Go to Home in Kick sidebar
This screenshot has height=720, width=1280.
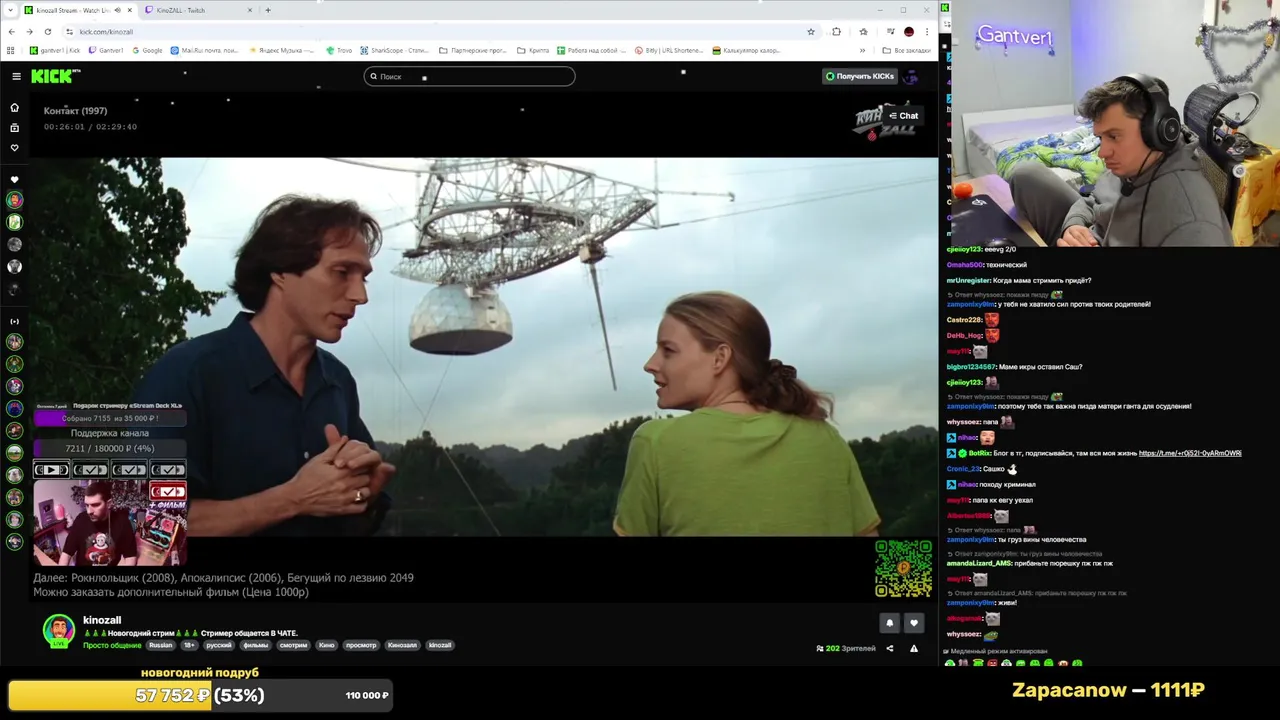[14, 107]
